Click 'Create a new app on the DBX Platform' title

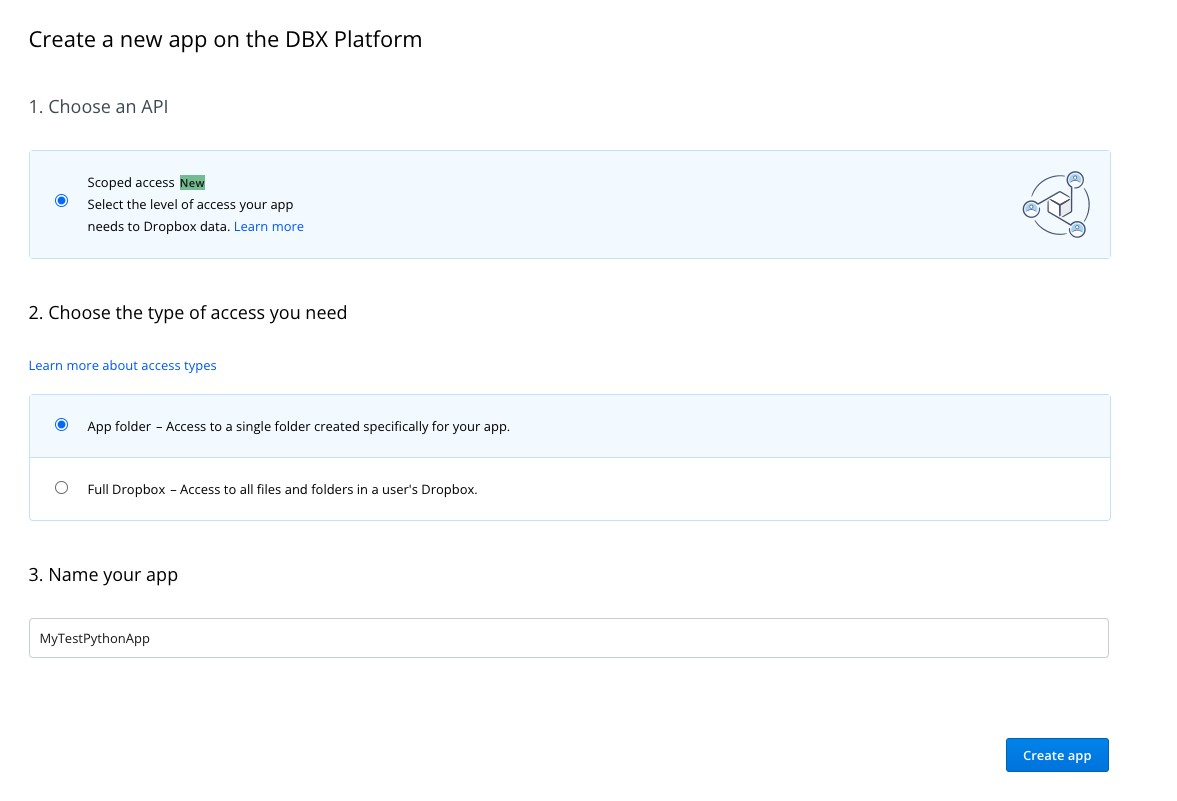(x=225, y=39)
